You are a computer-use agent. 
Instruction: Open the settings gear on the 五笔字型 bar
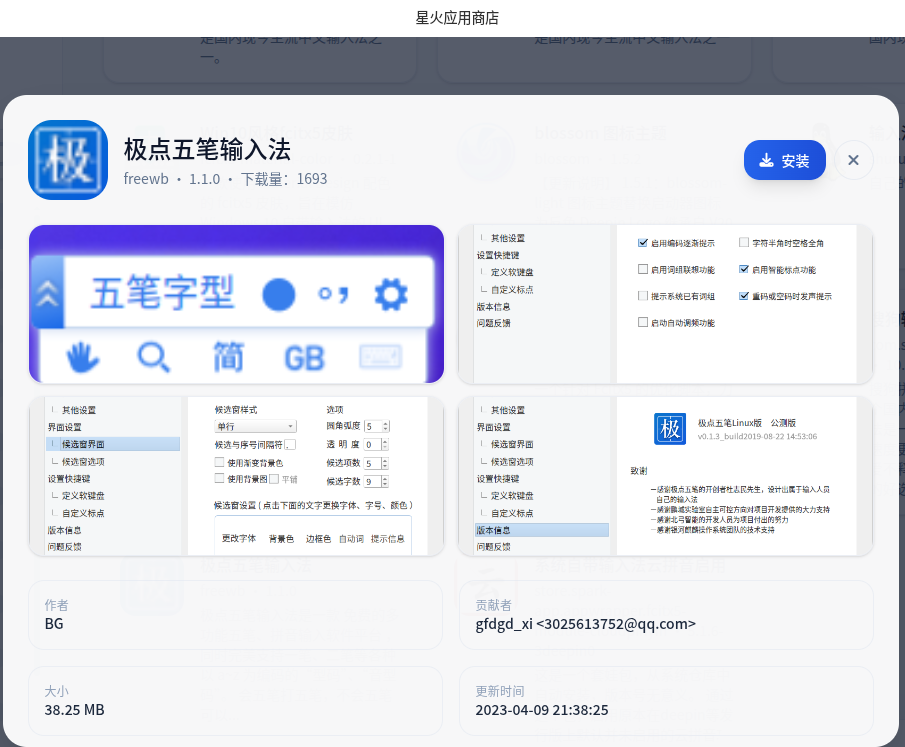tap(391, 292)
